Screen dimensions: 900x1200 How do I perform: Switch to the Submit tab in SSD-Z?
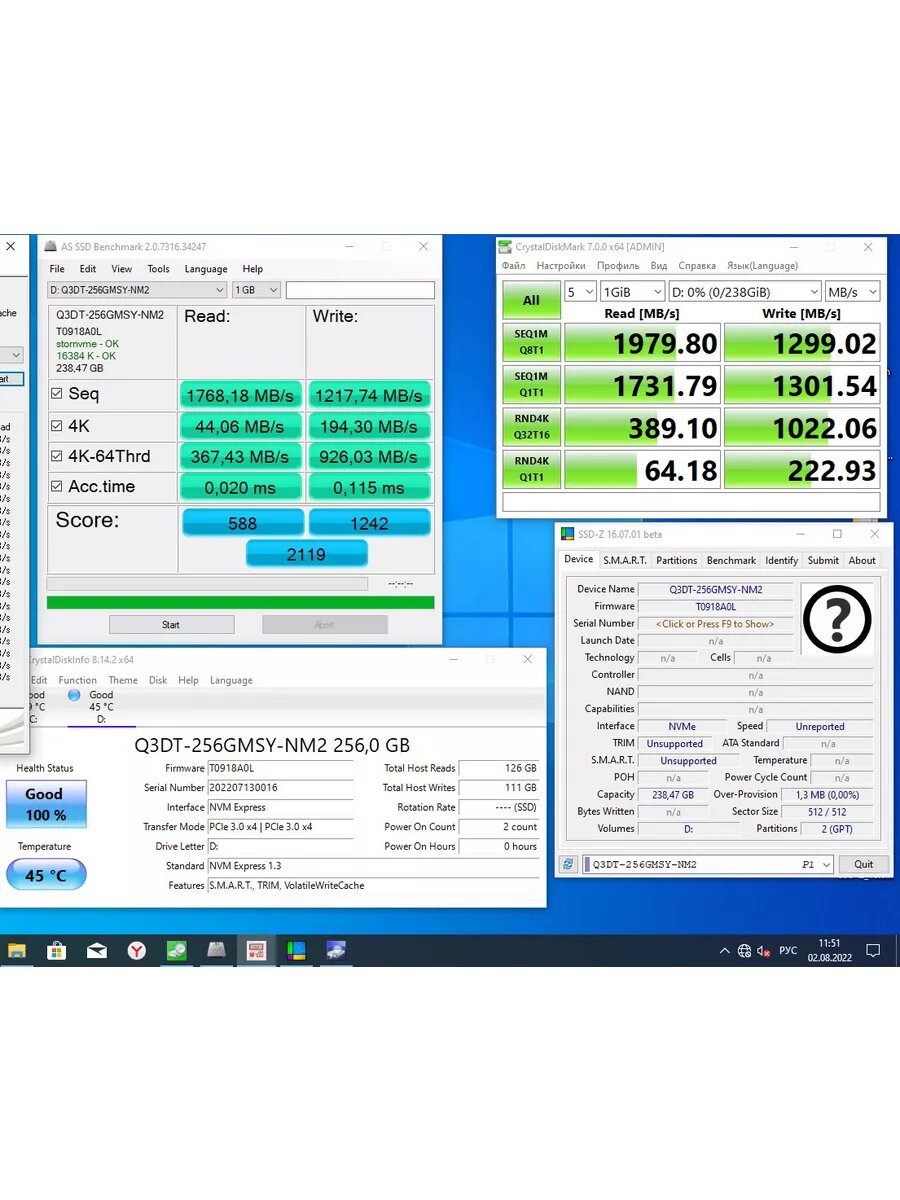824,560
